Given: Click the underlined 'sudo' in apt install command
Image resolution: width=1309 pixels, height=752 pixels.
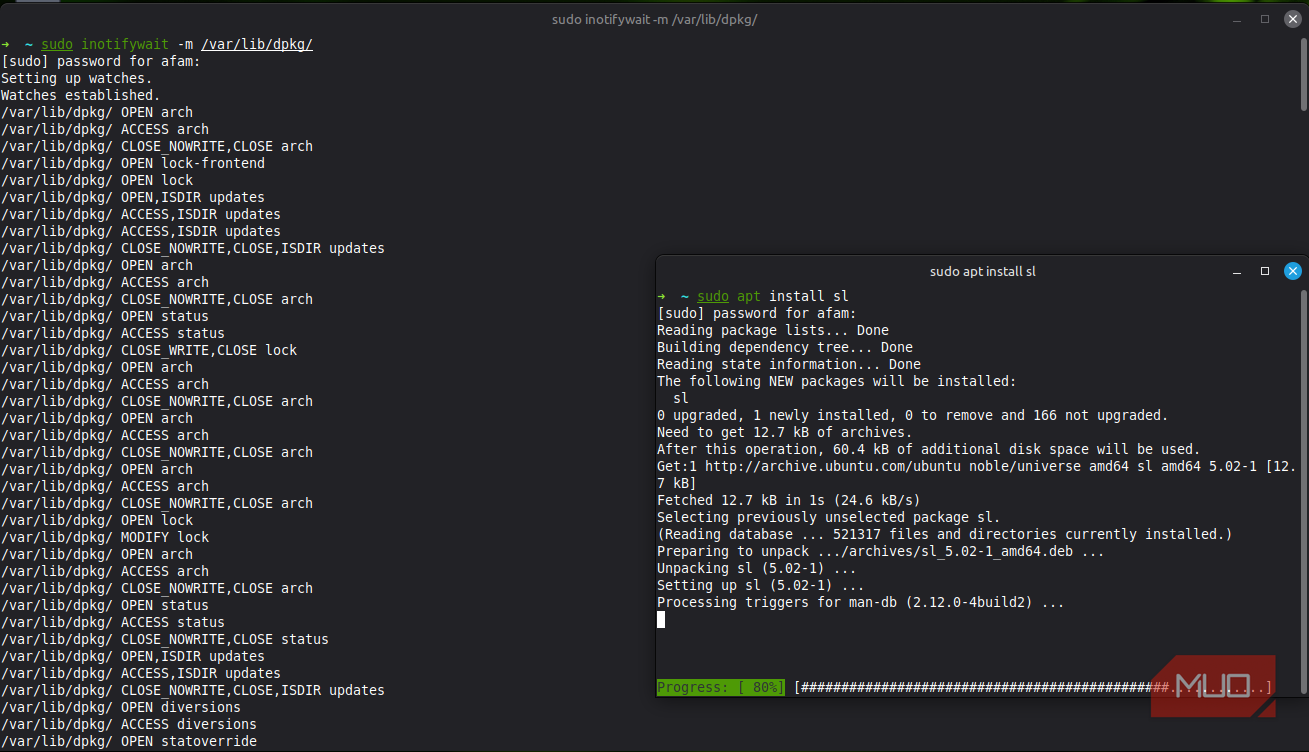Looking at the screenshot, I should tap(713, 297).
